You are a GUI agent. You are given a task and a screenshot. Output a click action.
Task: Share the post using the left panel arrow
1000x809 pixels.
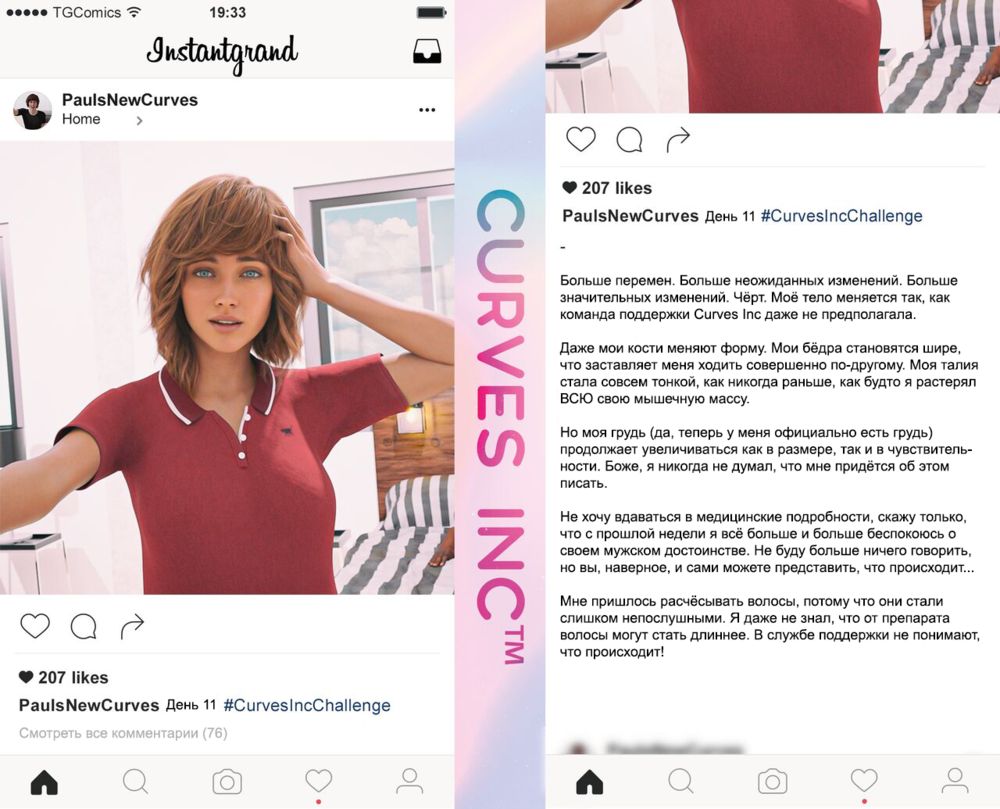click(x=132, y=626)
